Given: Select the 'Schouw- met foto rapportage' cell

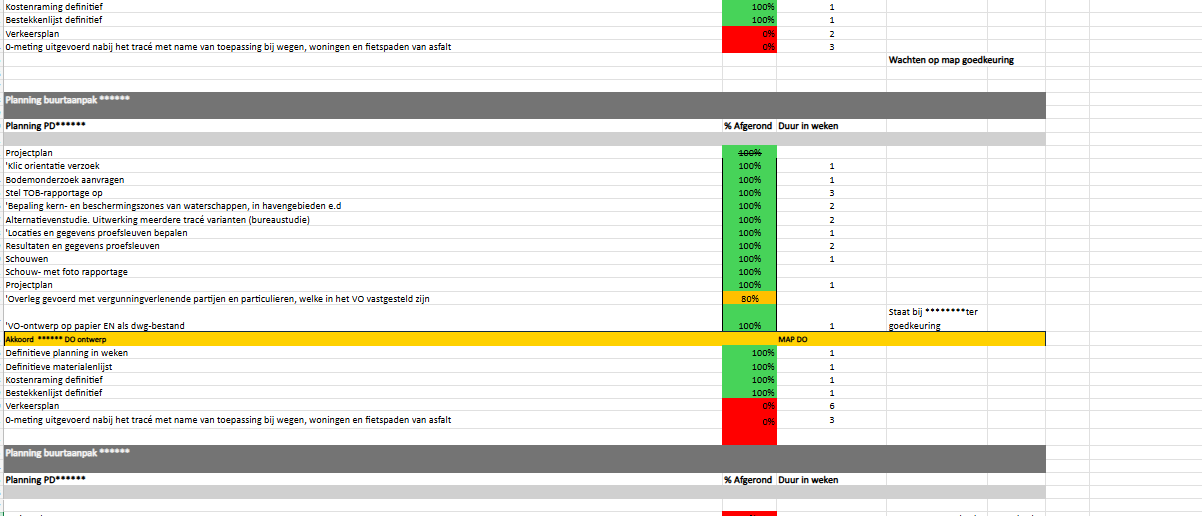Looking at the screenshot, I should tap(66, 272).
